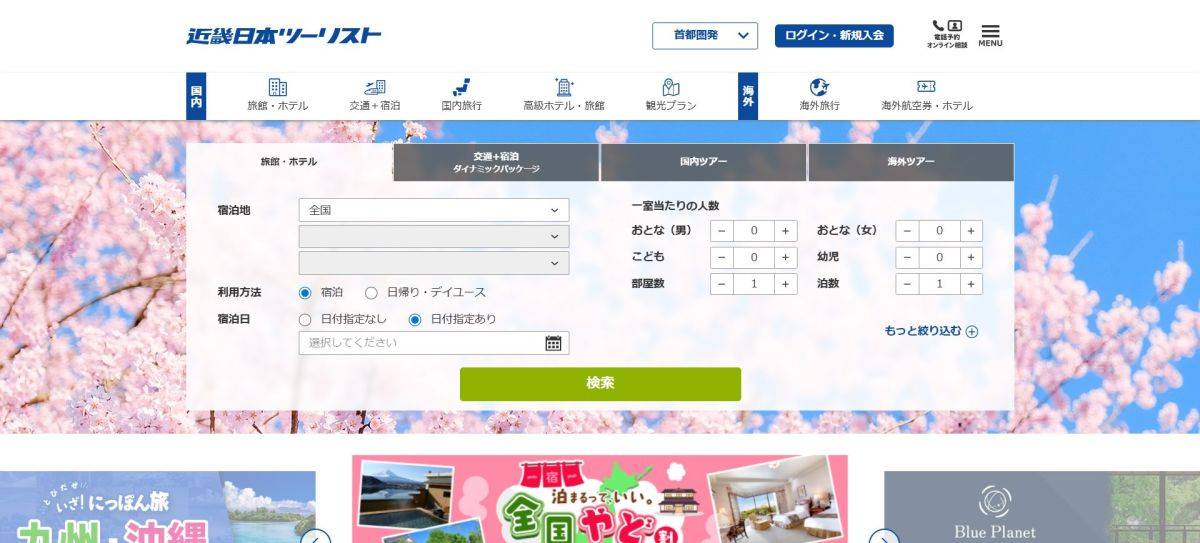Screen dimensions: 1200x543
Task: Increase こども count with plus
Action: (786, 258)
